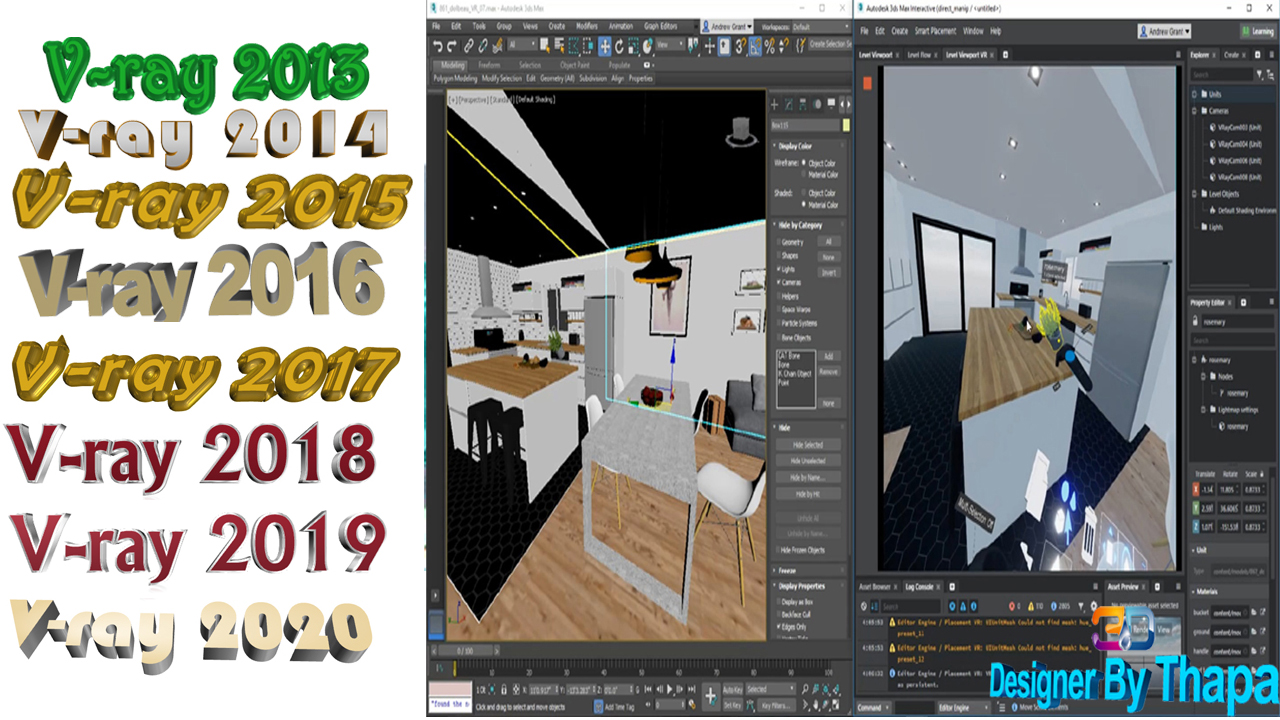
Task: Toggle the Lights hide category checkbox
Action: 779,269
